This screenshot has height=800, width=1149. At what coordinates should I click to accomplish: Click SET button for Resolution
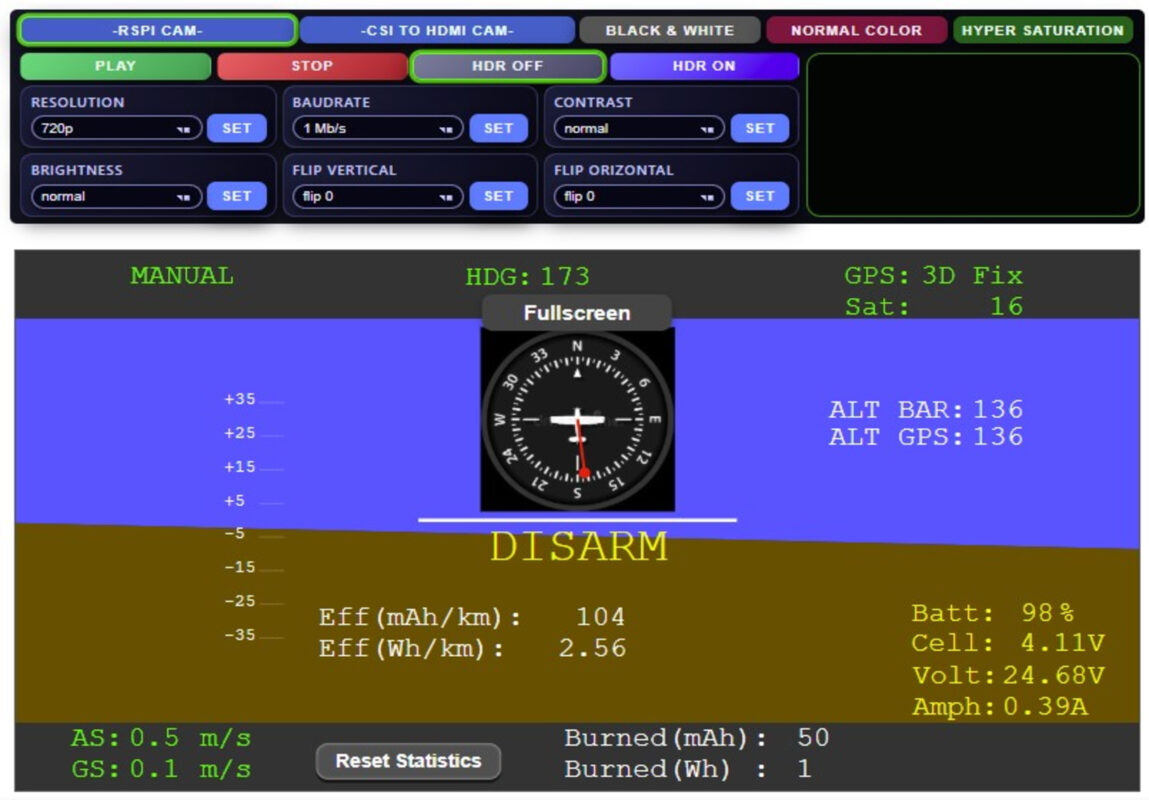click(x=237, y=128)
